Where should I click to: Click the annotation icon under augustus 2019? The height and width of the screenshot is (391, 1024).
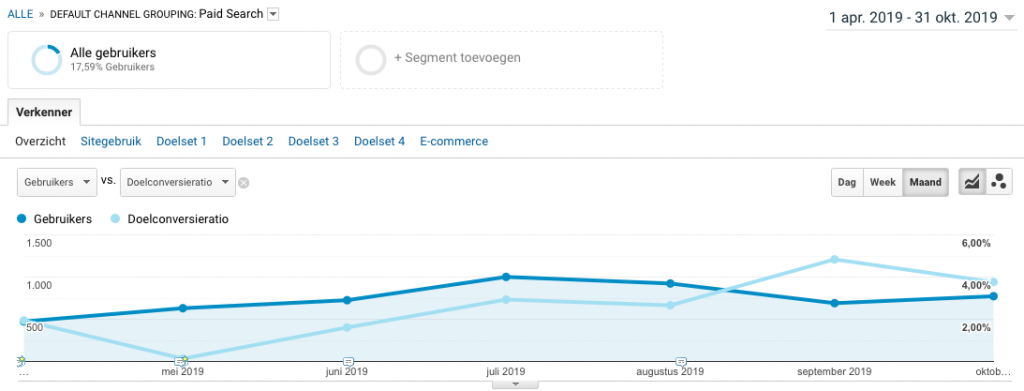coord(681,361)
